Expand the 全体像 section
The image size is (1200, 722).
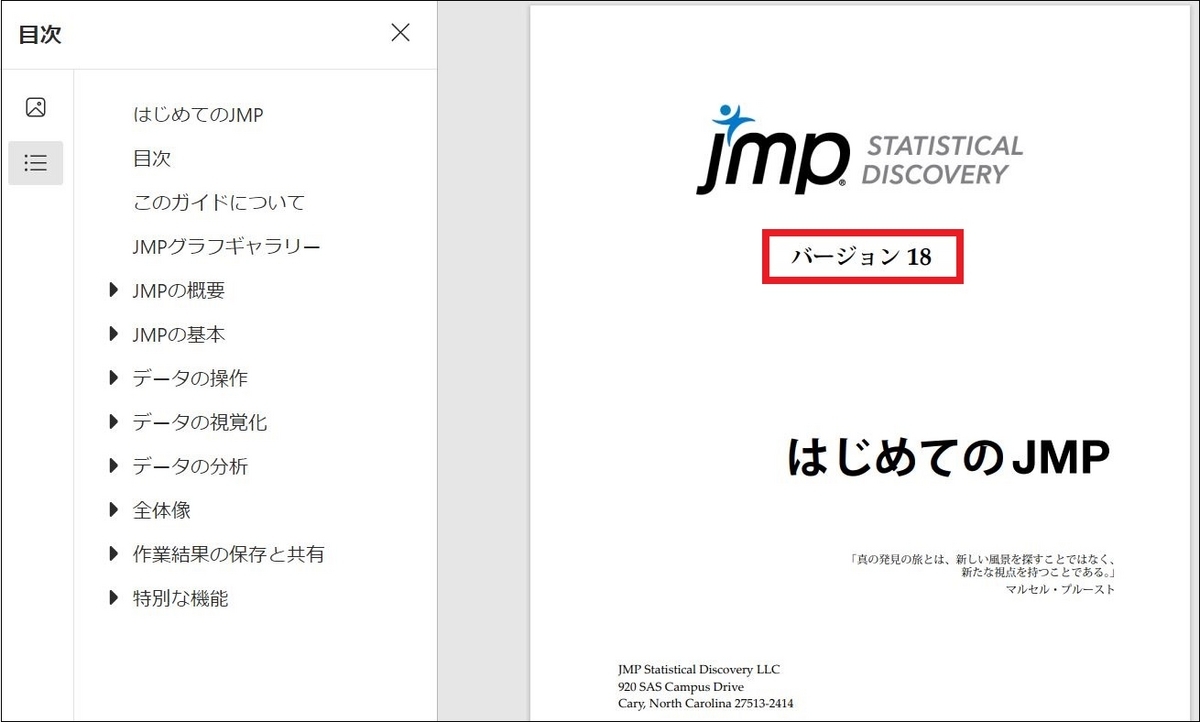(x=113, y=510)
